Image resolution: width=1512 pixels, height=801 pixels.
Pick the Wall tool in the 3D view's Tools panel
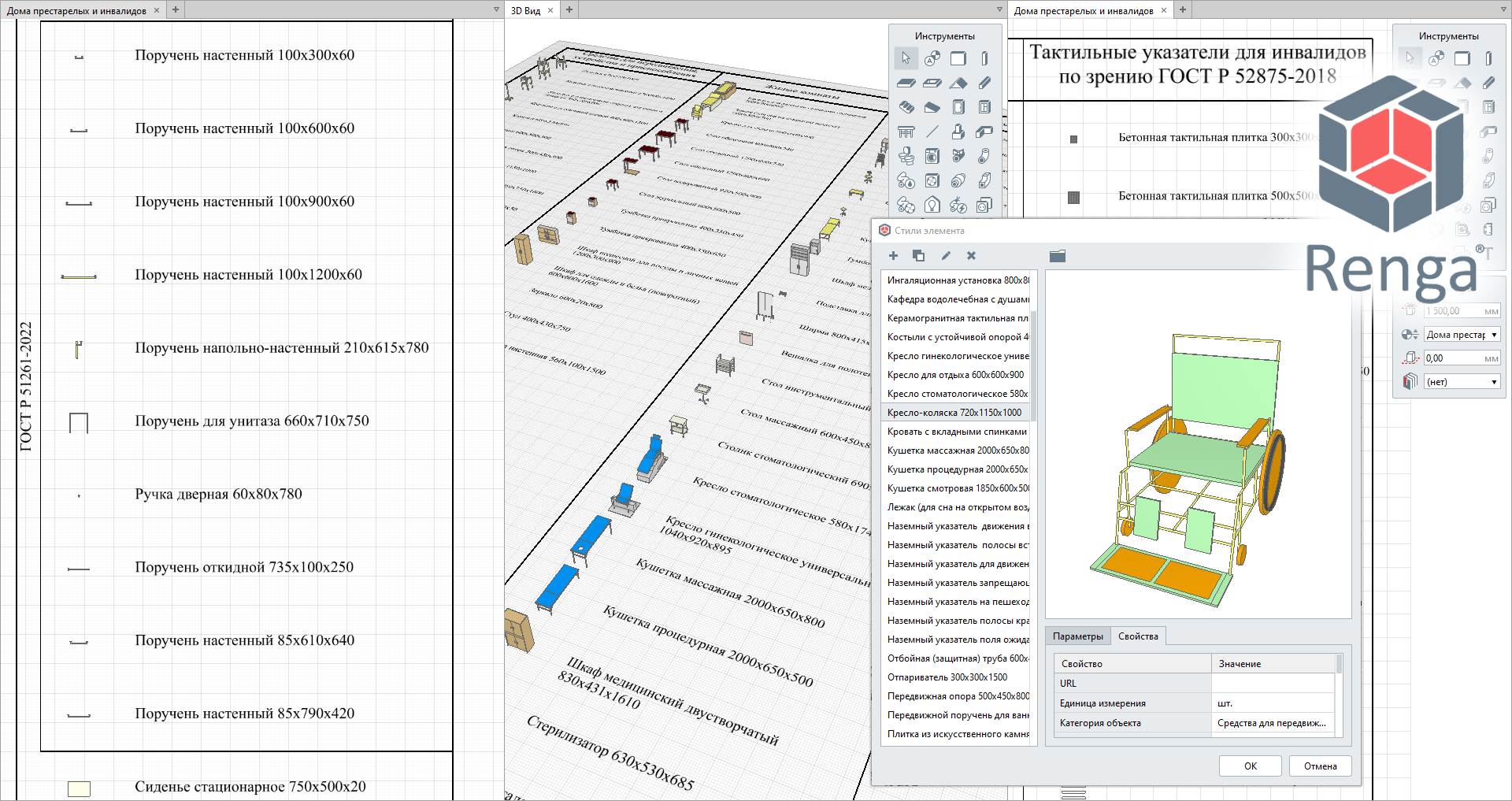click(958, 58)
